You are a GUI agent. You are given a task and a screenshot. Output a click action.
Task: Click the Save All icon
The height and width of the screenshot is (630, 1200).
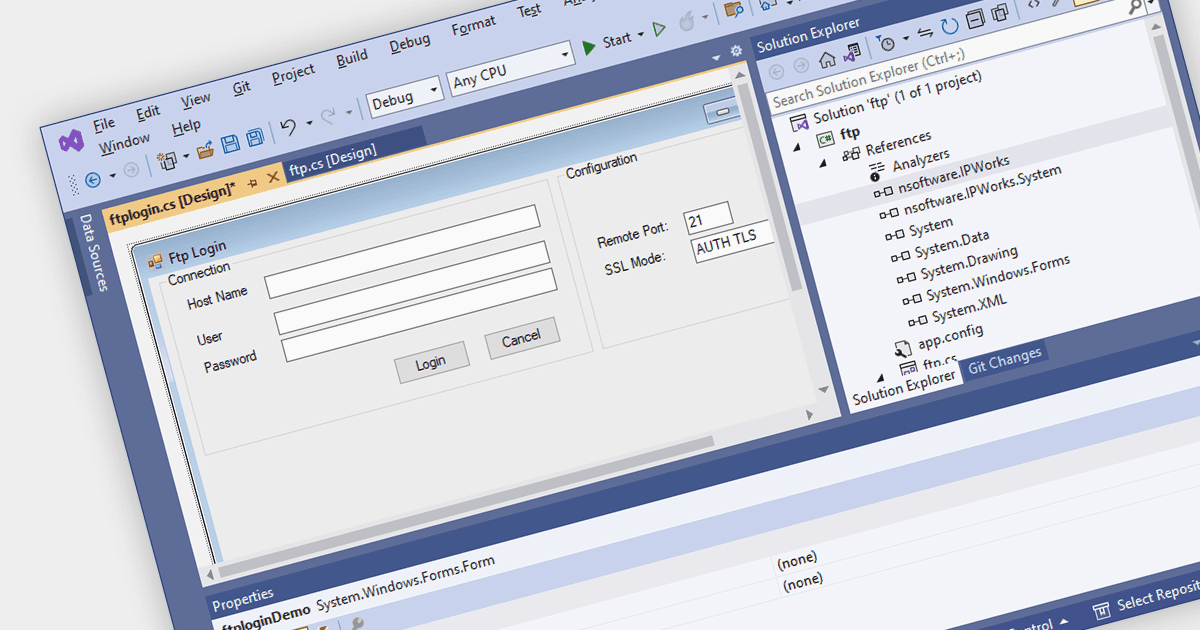[x=255, y=138]
